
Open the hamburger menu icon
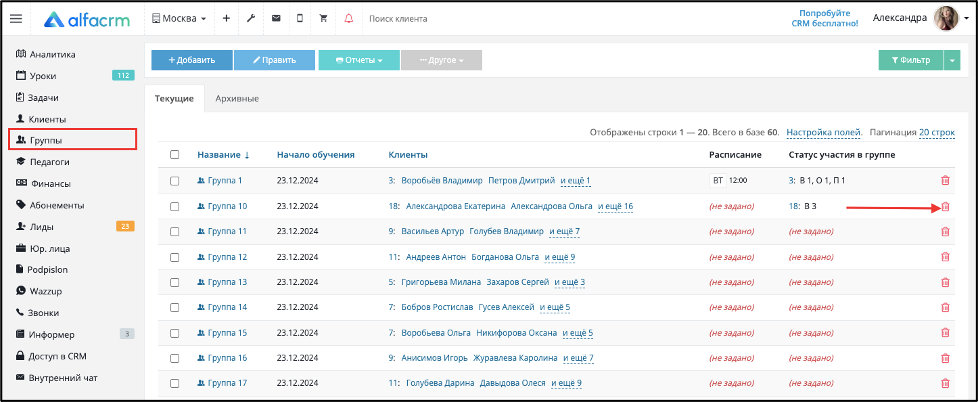16,19
